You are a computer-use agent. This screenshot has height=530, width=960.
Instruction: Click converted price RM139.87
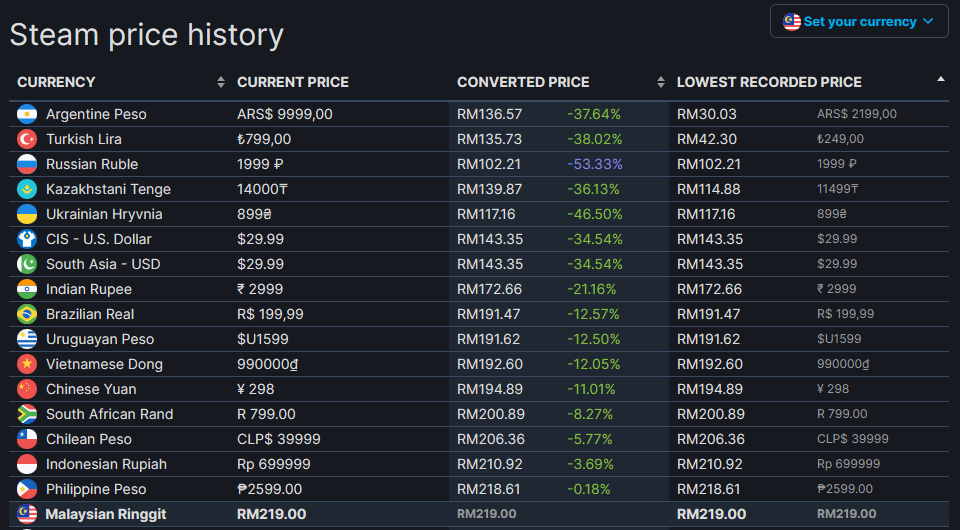(x=489, y=189)
